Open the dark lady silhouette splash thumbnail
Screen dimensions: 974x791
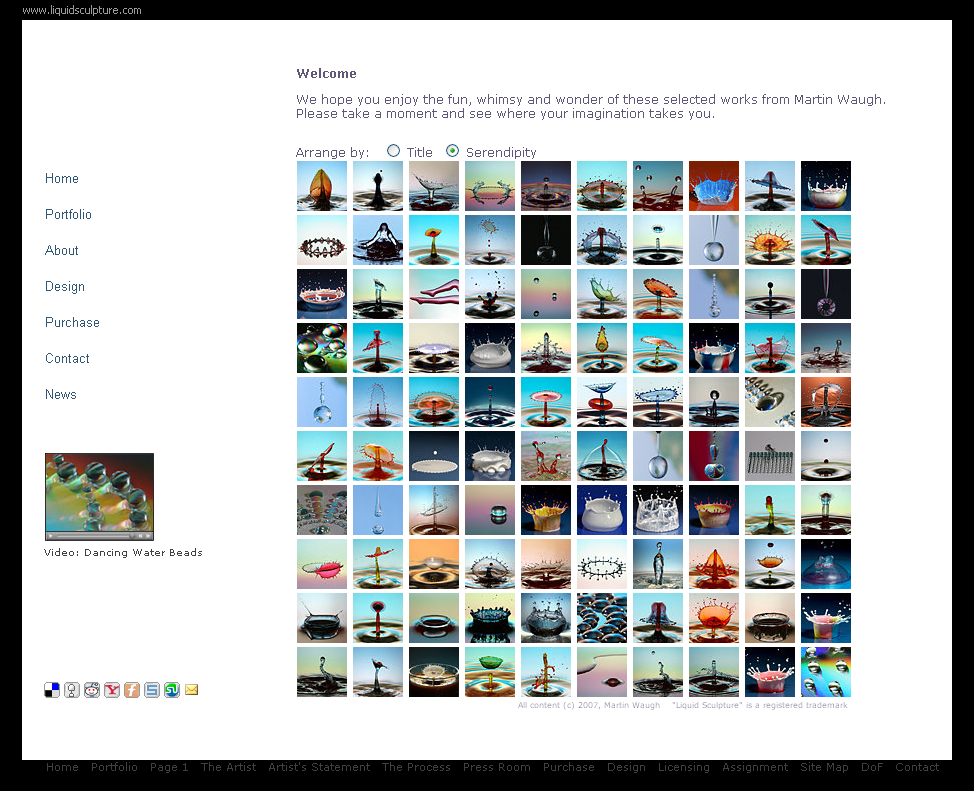[x=378, y=240]
